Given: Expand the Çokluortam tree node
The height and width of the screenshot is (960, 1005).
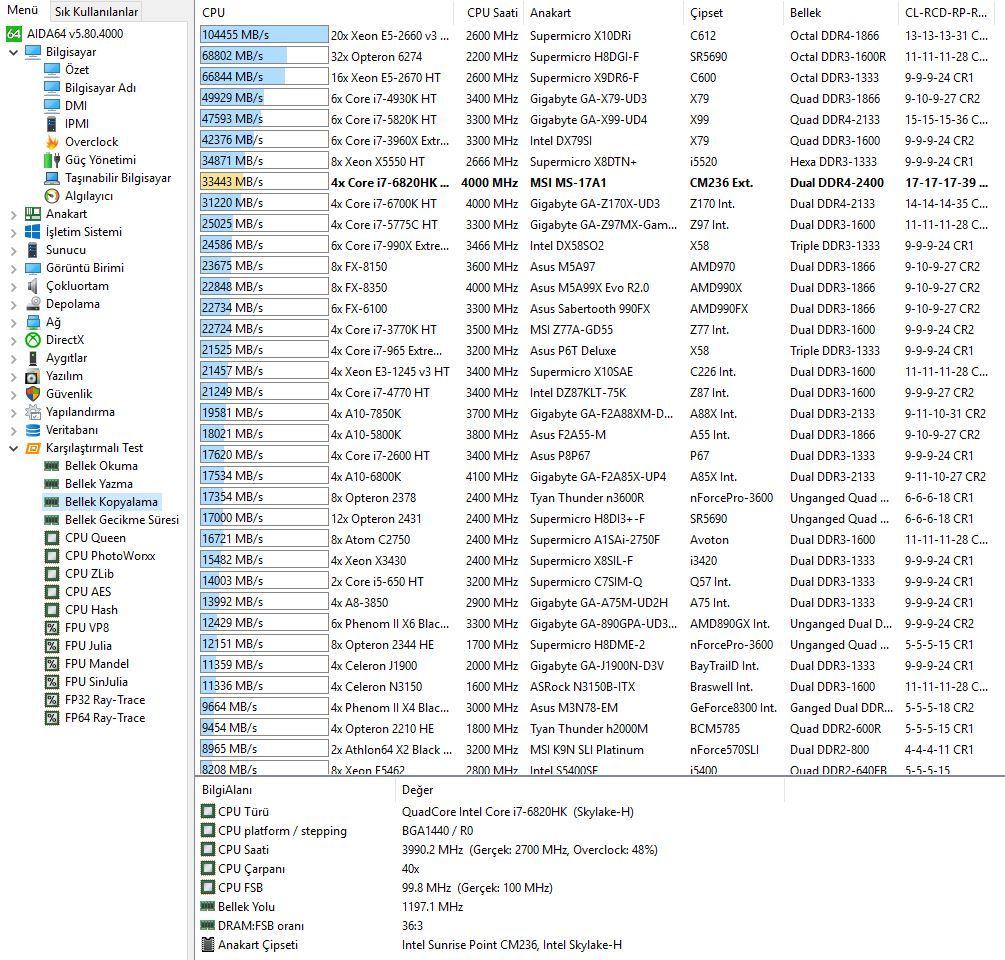Looking at the screenshot, I should [13, 286].
